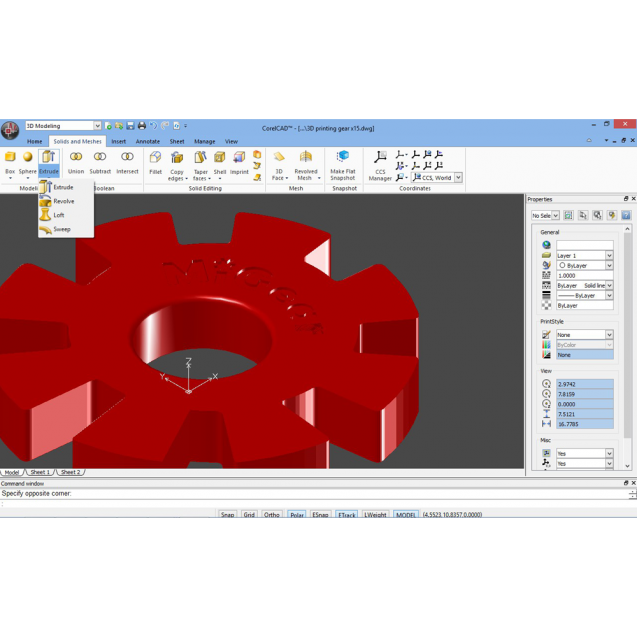Click the Revolved Mesh tool

(x=306, y=166)
